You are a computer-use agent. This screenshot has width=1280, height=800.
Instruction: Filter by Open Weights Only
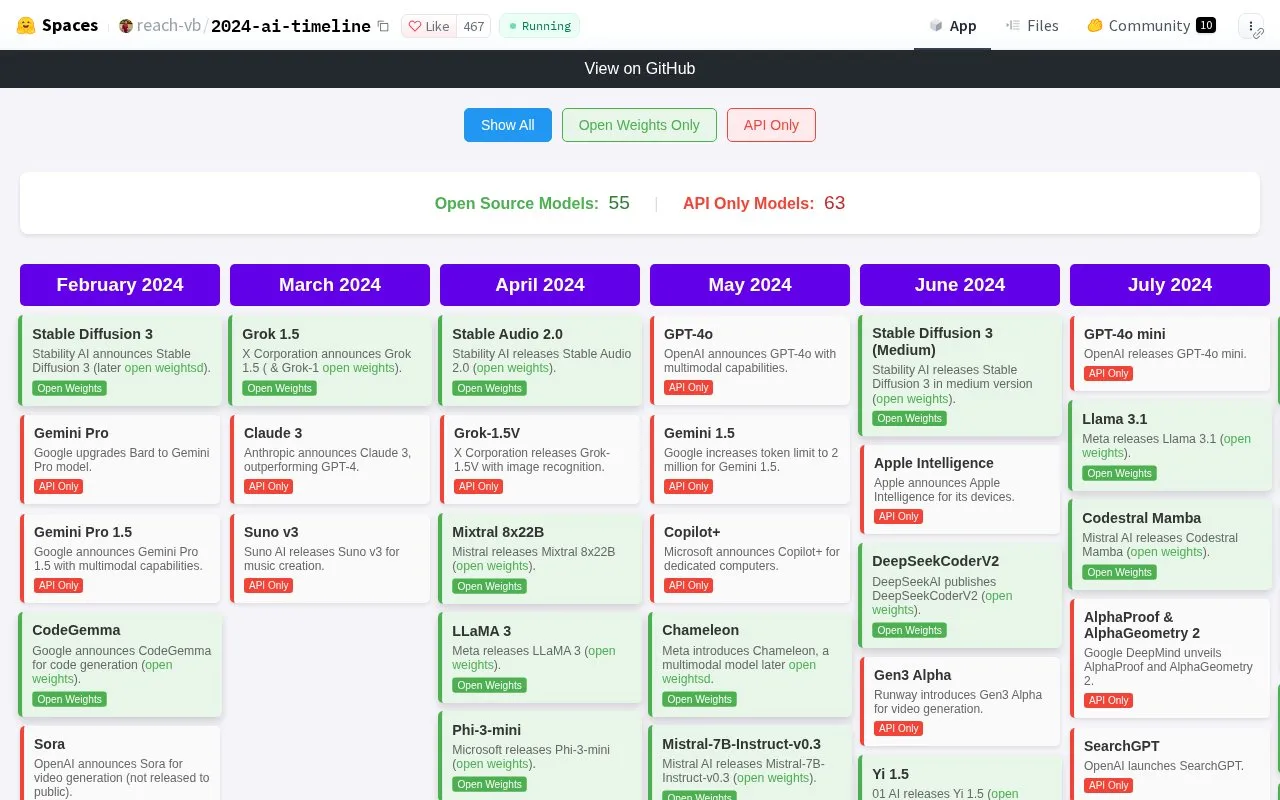(639, 125)
